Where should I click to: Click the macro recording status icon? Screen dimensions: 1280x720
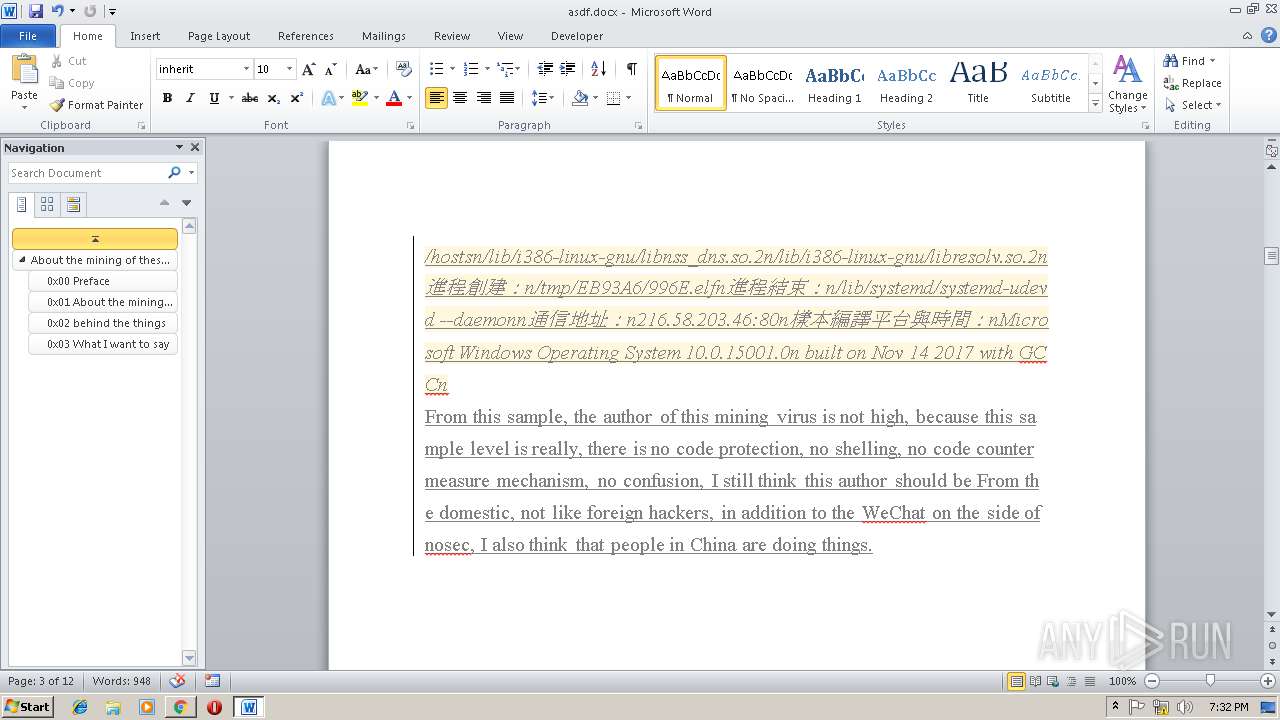212,681
